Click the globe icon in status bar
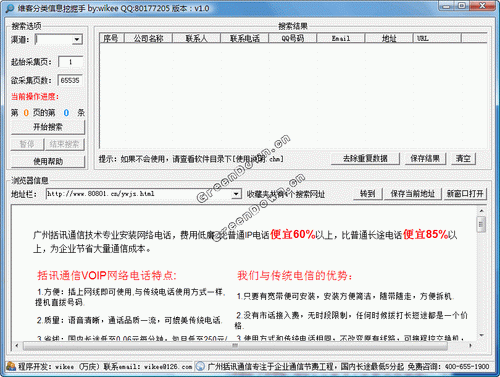This screenshot has height=377, width=500. (x=200, y=366)
